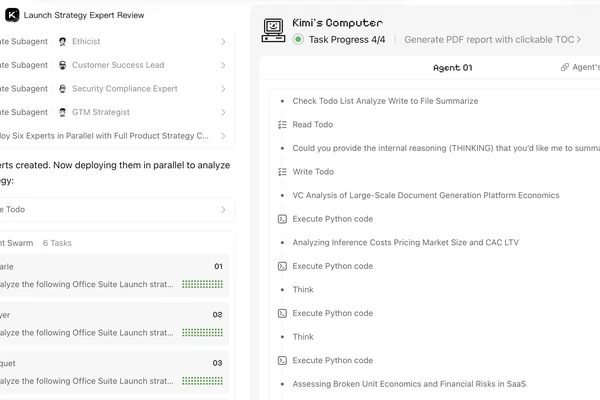
Task: Expand the Ethicist subagent row chevron
Action: click(223, 42)
